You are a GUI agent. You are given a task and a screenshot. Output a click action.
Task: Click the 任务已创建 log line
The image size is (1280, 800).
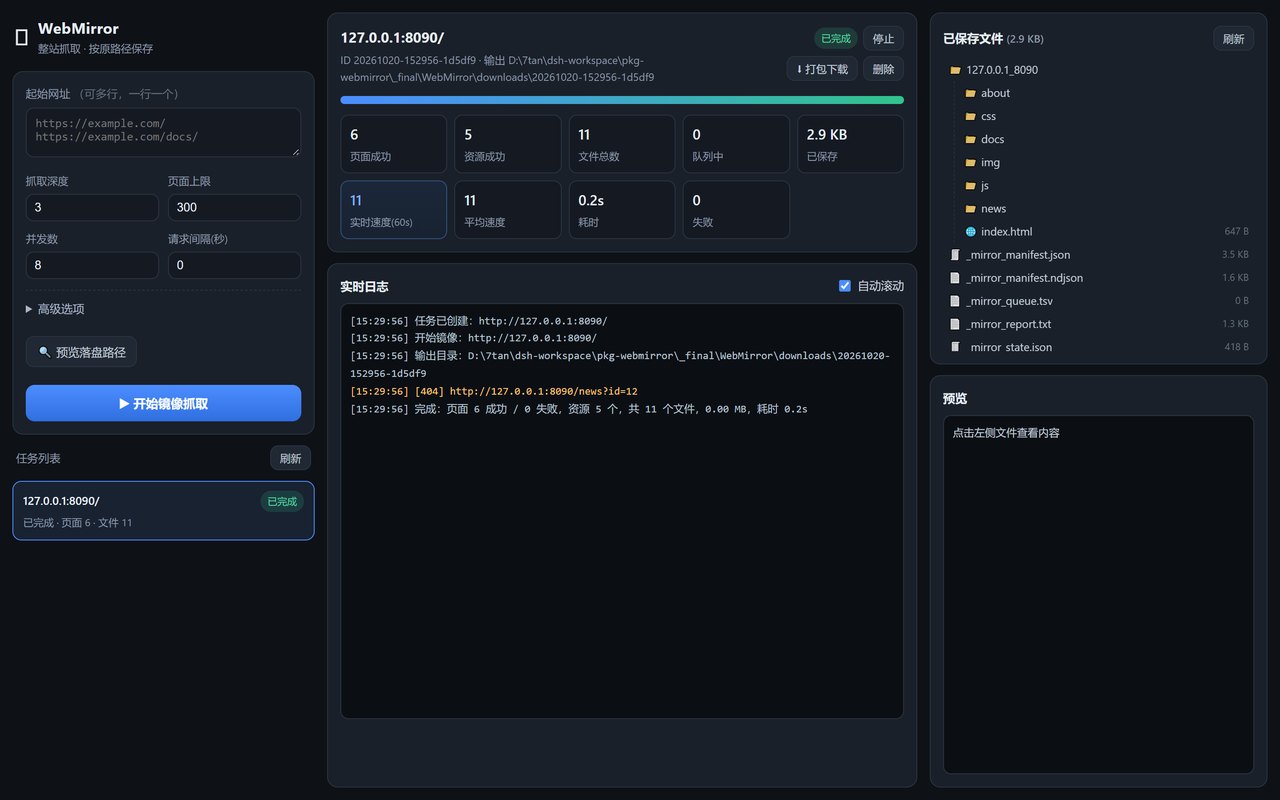[x=479, y=321]
